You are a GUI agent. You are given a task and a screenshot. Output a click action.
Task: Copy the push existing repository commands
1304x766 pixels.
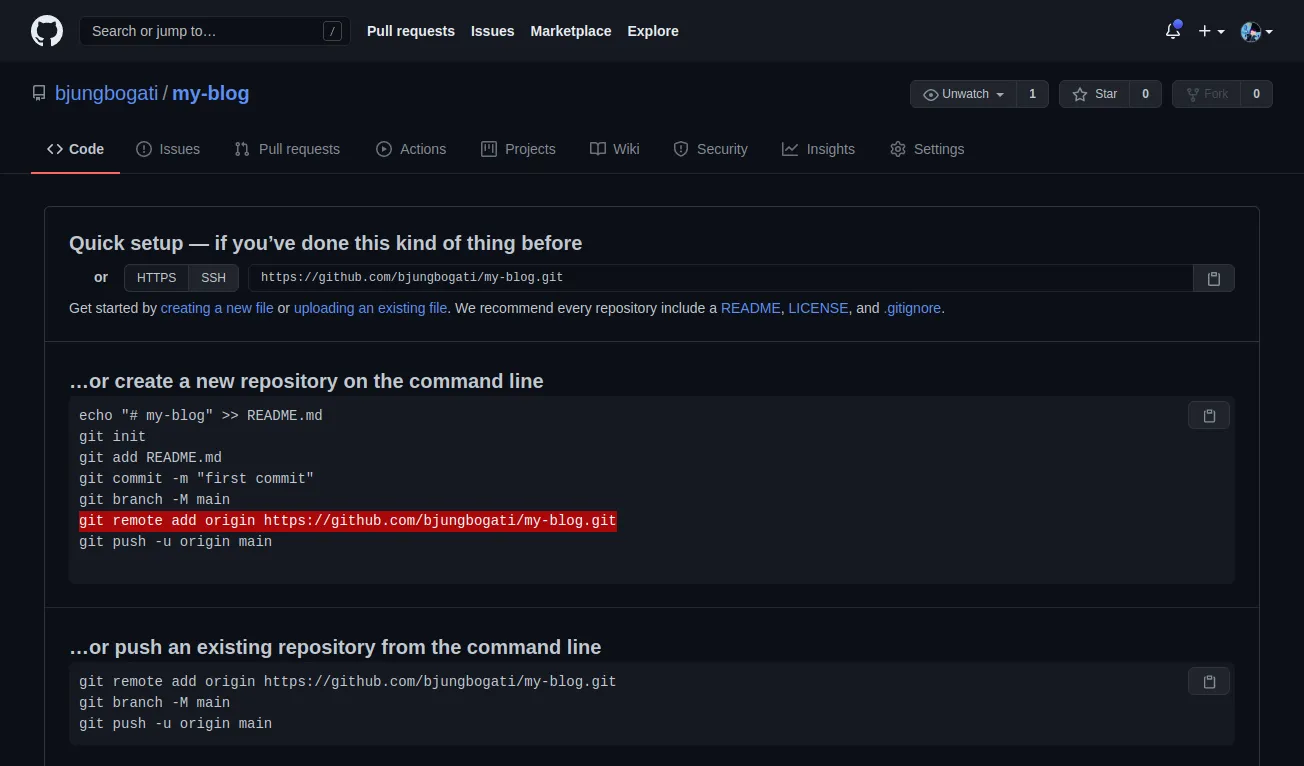pyautogui.click(x=1208, y=681)
